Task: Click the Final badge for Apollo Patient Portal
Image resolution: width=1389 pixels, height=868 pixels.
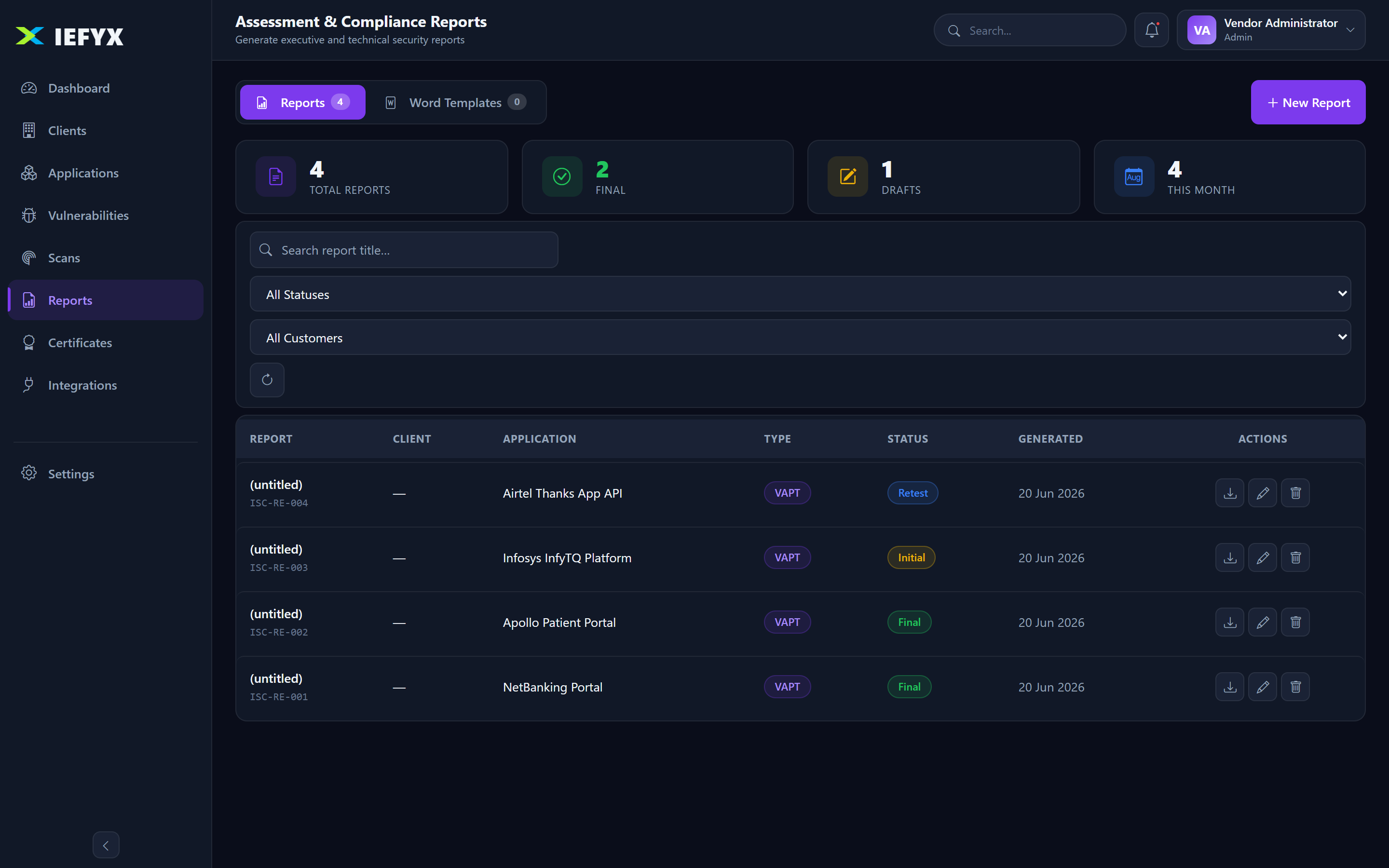Action: click(x=909, y=622)
